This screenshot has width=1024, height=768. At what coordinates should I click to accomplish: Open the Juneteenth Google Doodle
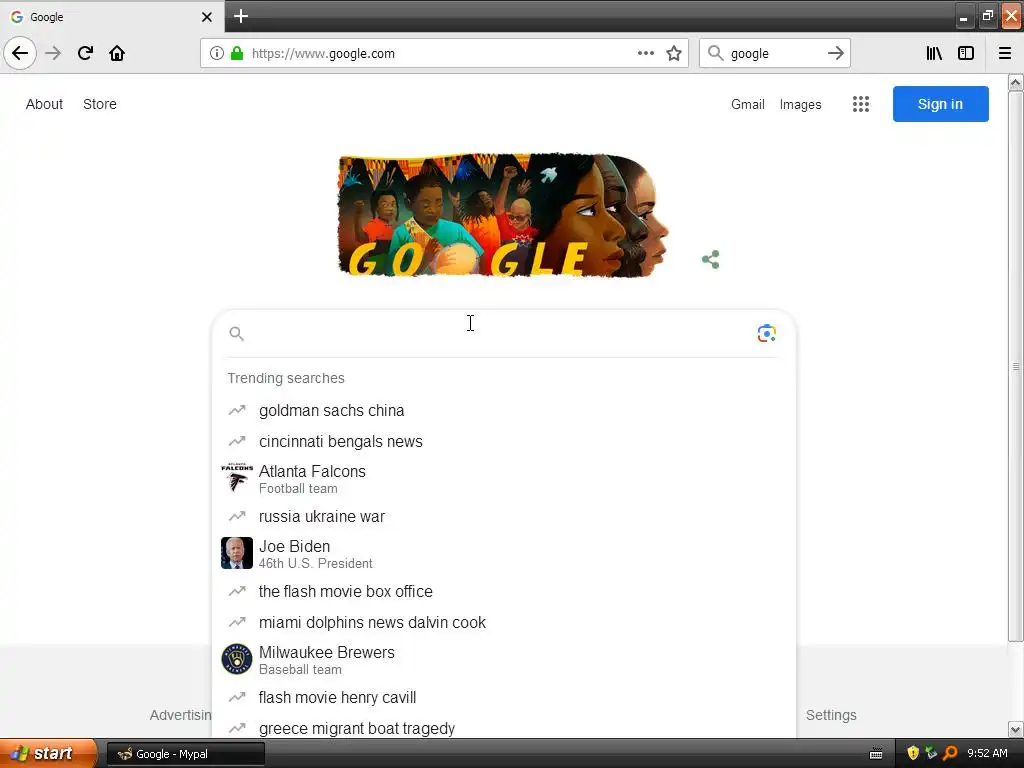tap(503, 215)
